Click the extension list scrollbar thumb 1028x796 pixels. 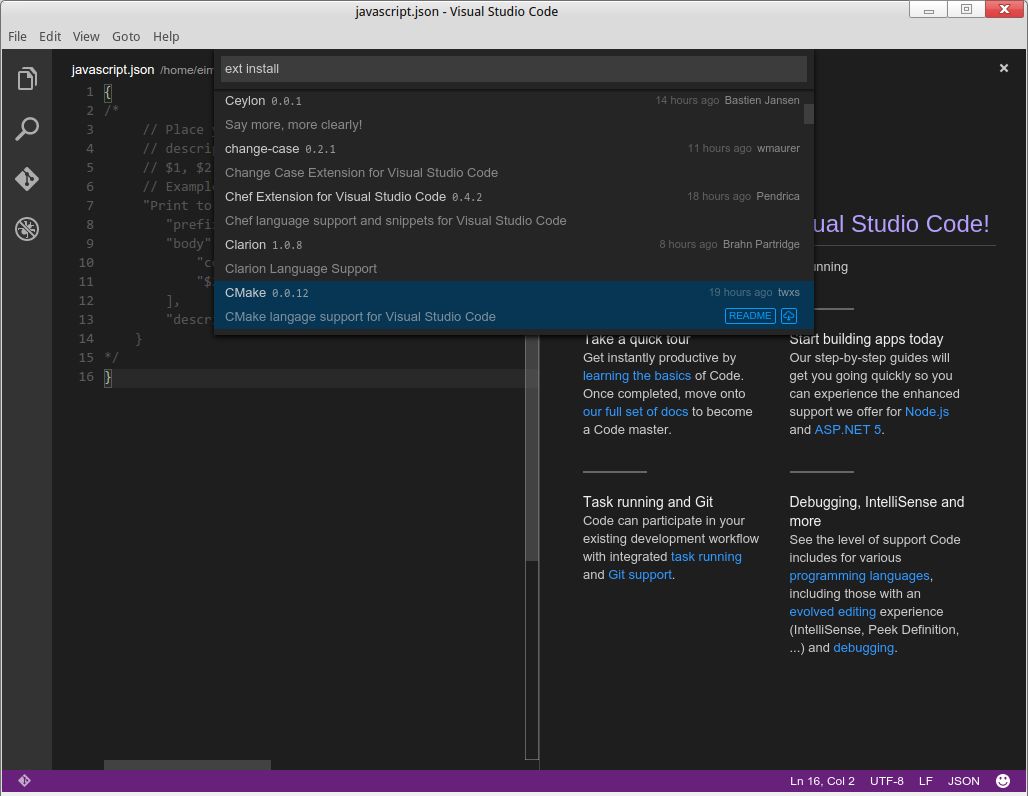pos(809,114)
